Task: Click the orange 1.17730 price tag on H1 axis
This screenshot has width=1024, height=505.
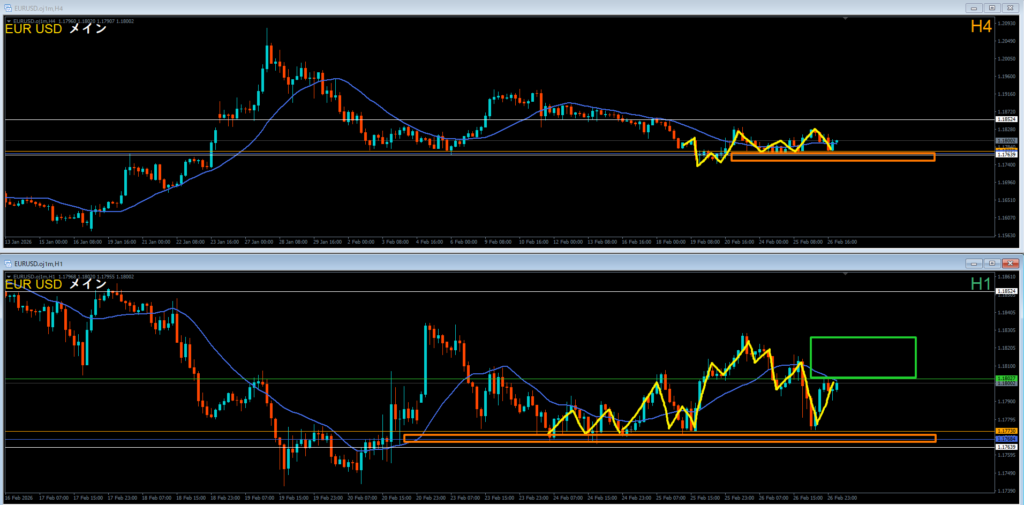Action: (x=1004, y=431)
